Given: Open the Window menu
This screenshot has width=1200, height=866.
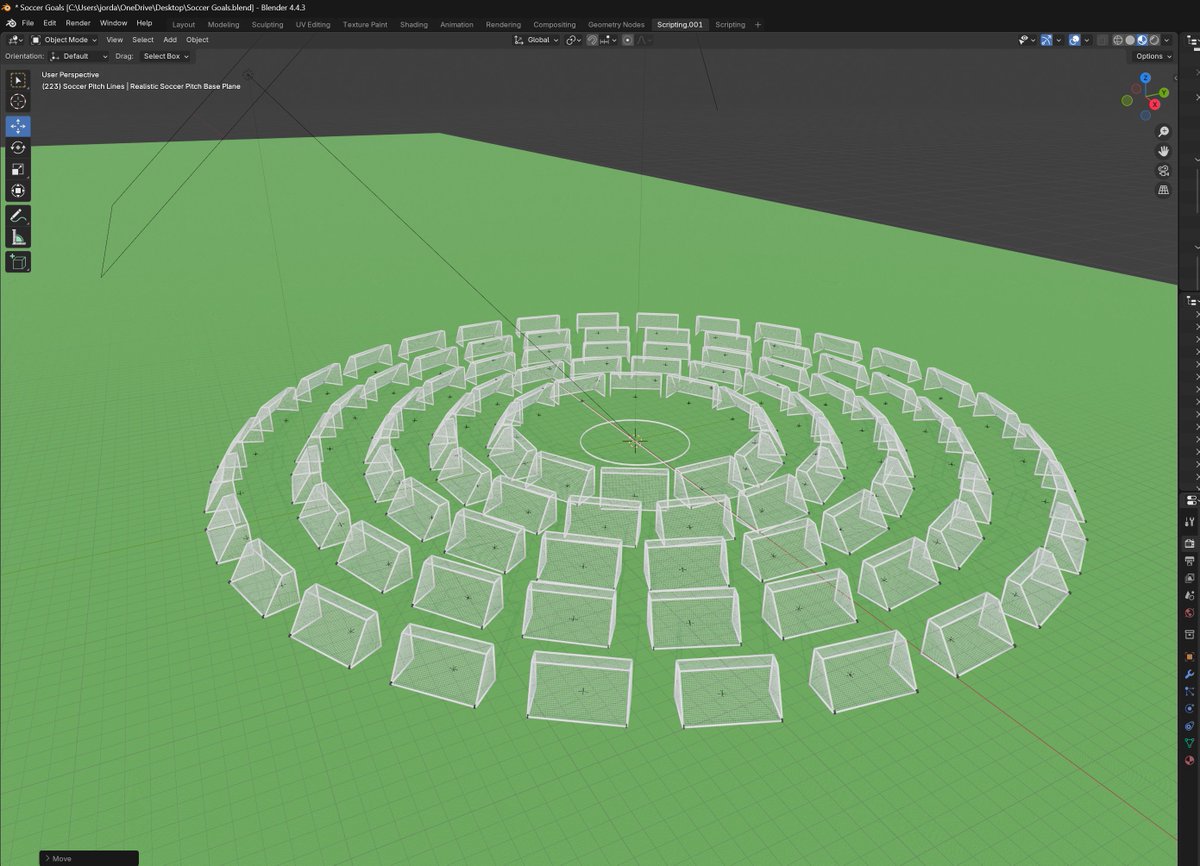Looking at the screenshot, I should [x=113, y=23].
